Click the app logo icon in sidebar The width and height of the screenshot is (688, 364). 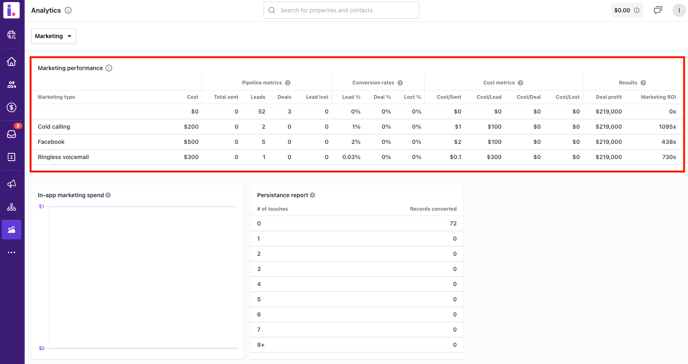pos(11,10)
